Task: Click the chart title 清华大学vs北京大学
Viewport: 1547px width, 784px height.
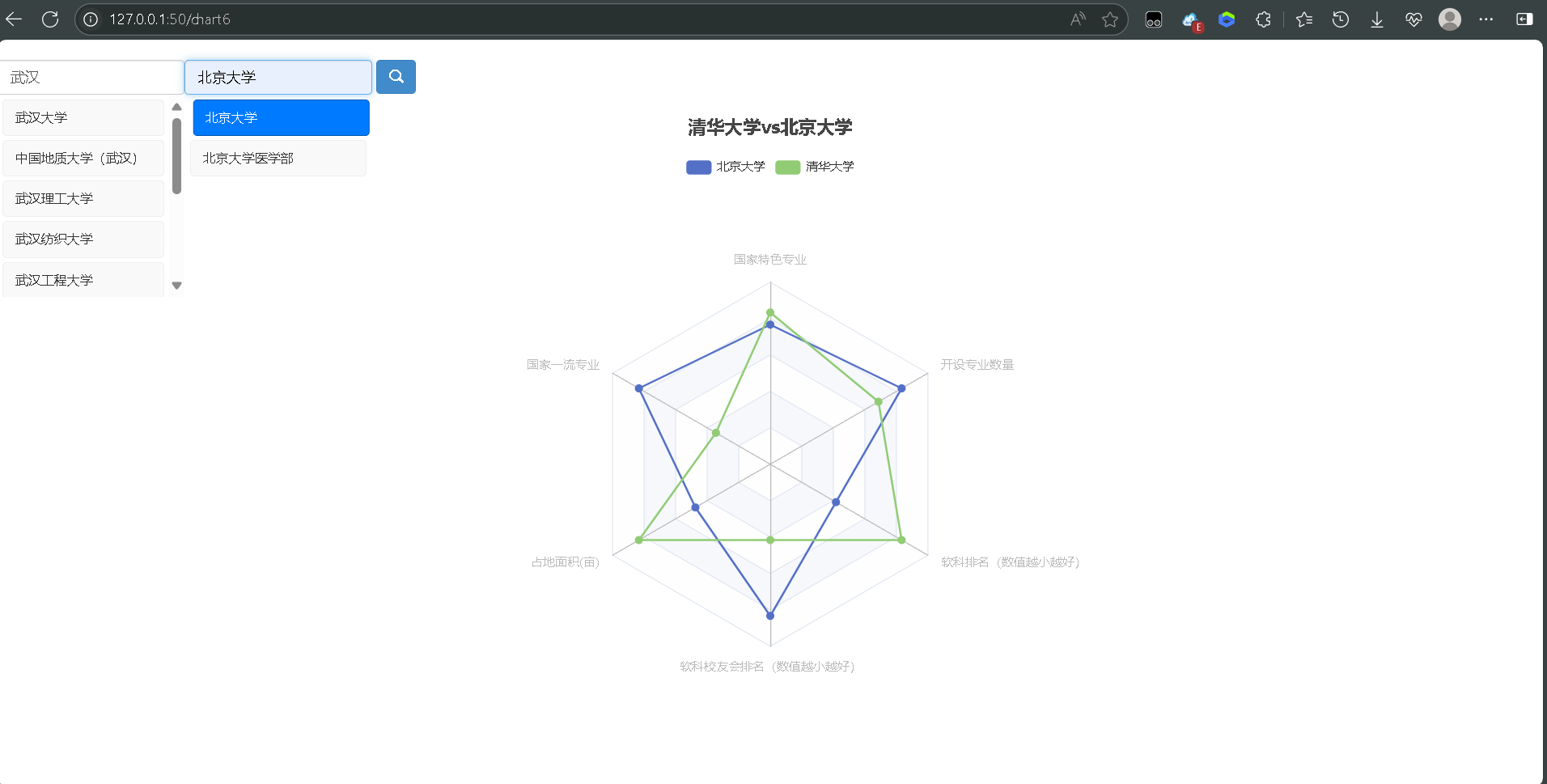Action: click(769, 127)
